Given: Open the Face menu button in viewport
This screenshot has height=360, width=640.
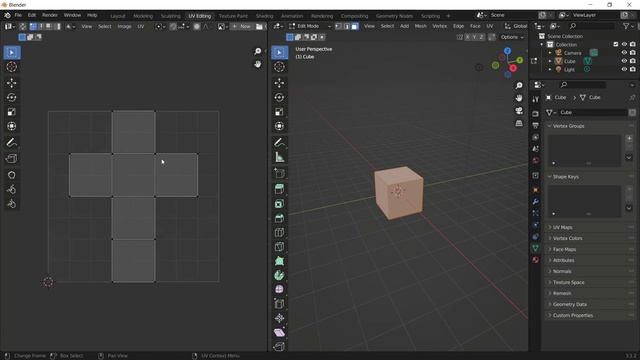Looking at the screenshot, I should [475, 26].
